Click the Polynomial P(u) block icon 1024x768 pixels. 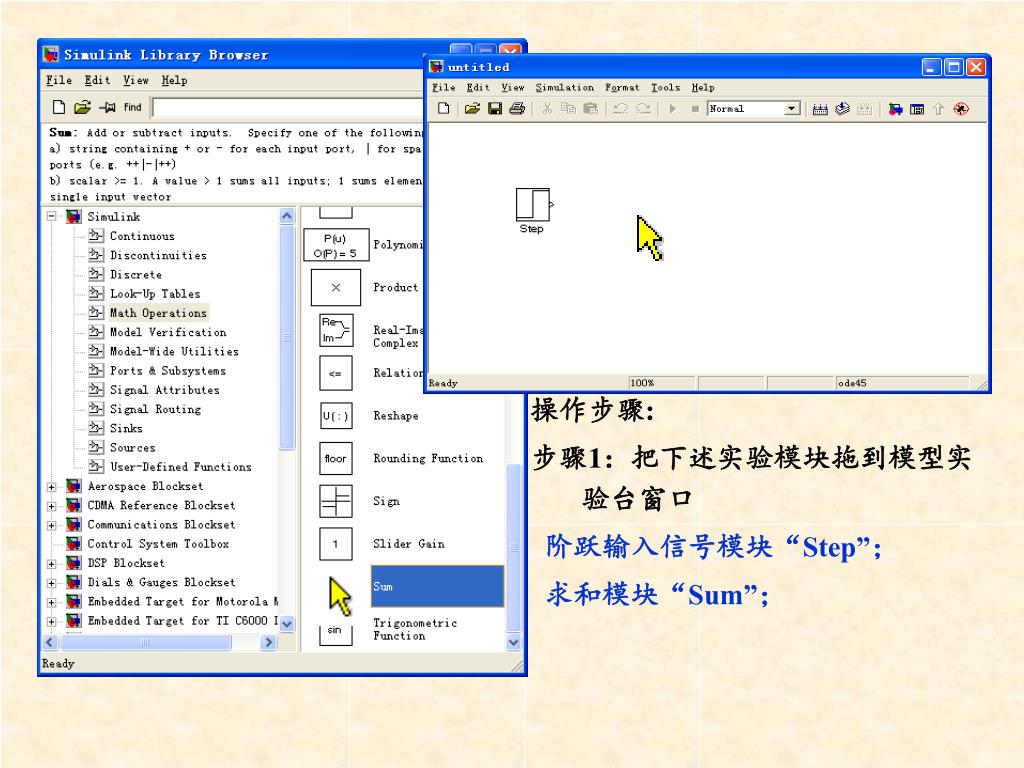click(336, 245)
